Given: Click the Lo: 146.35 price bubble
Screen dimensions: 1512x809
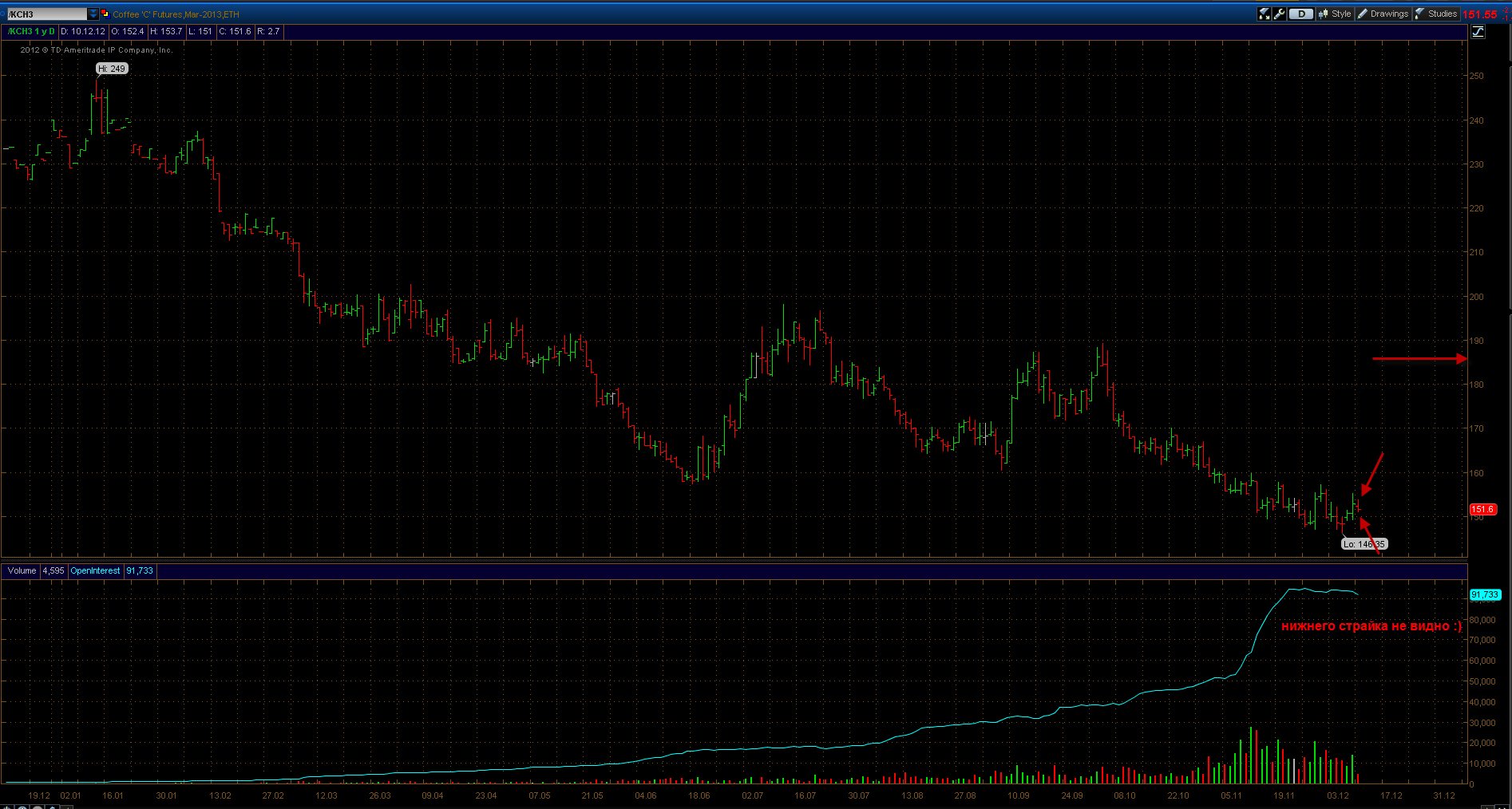Looking at the screenshot, I should (x=1364, y=544).
